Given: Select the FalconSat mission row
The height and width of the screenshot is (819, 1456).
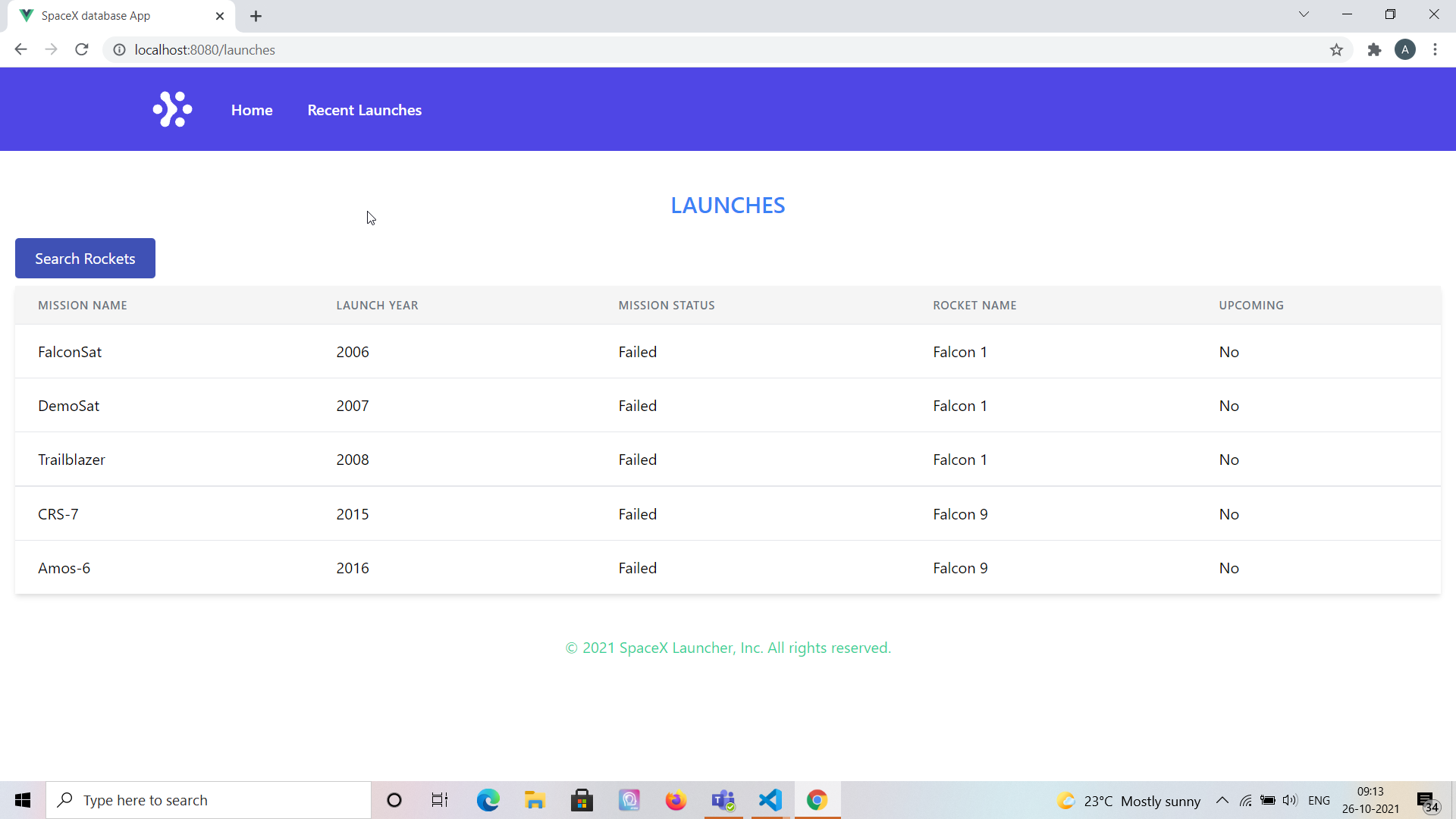Looking at the screenshot, I should click(x=70, y=352).
